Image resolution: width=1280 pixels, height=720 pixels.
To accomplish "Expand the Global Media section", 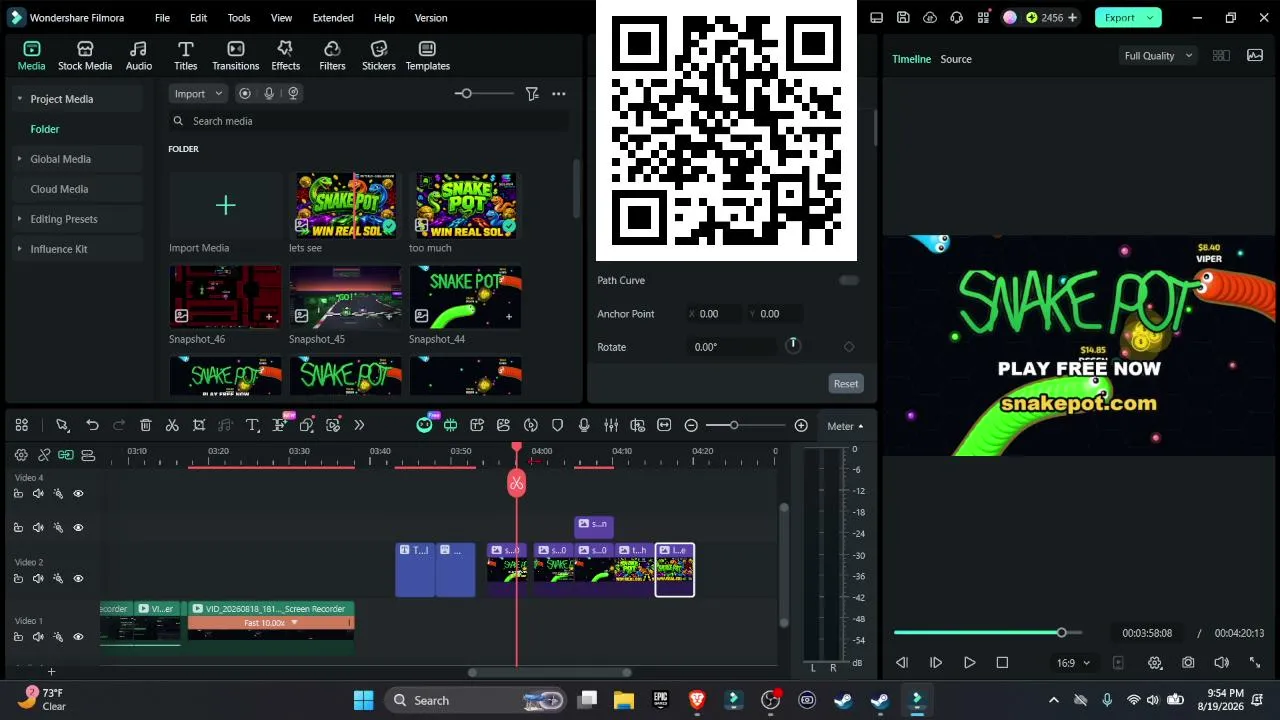I will pos(19,159).
